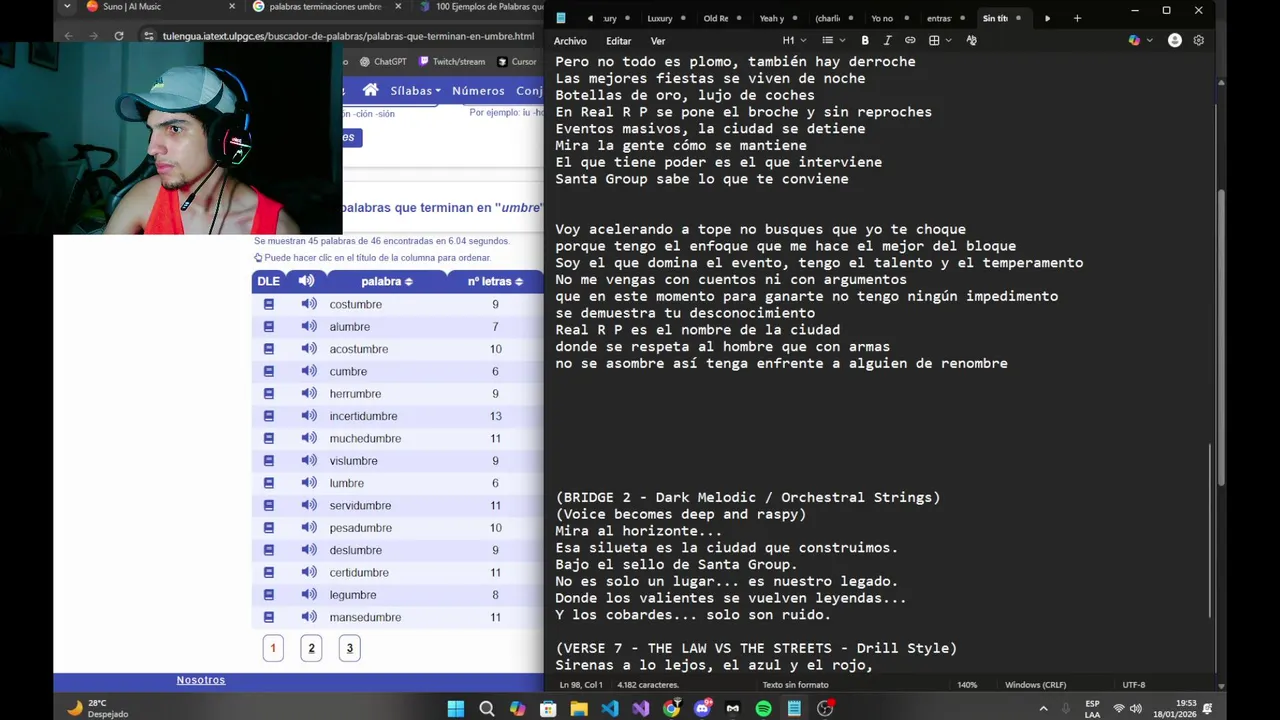
Task: Open Visual Studio Code from taskbar
Action: pyautogui.click(x=610, y=708)
